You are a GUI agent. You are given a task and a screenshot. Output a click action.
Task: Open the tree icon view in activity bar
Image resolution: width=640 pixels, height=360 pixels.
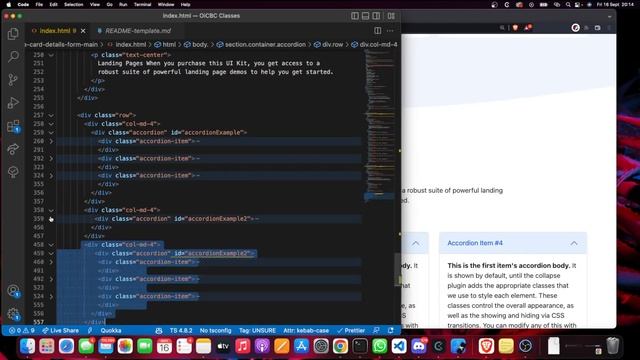(x=13, y=172)
